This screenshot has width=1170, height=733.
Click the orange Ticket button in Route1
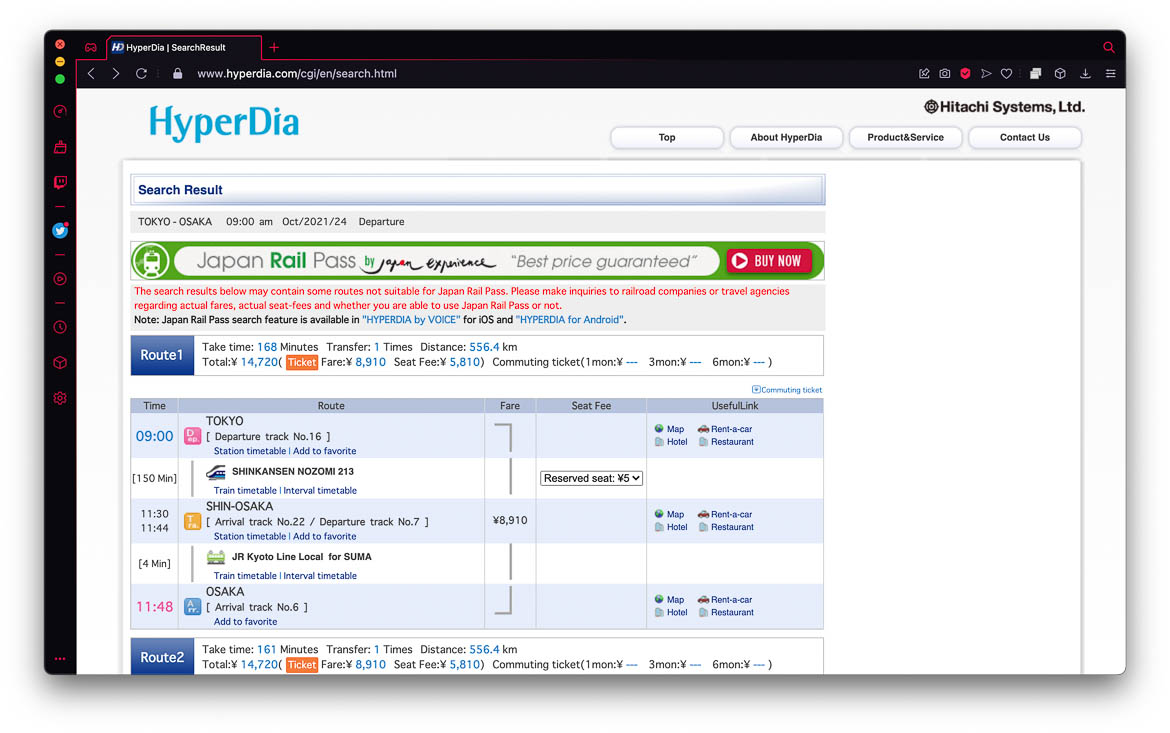coord(302,362)
